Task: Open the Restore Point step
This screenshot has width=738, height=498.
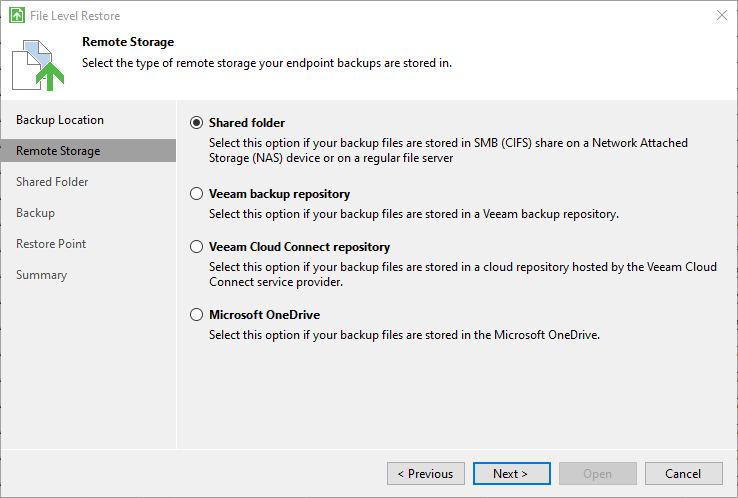Action: point(51,244)
